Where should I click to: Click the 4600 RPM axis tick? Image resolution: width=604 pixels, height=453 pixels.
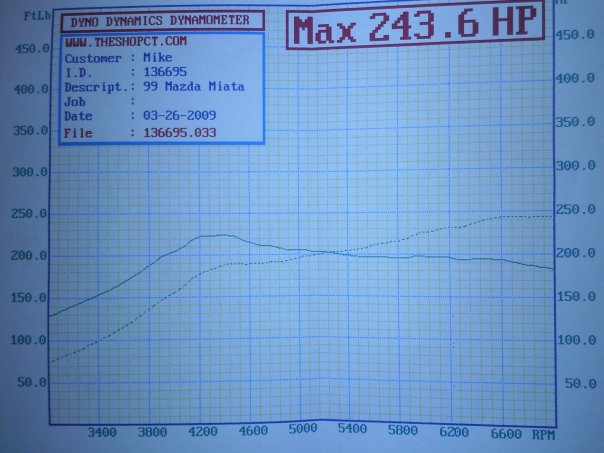tap(253, 430)
